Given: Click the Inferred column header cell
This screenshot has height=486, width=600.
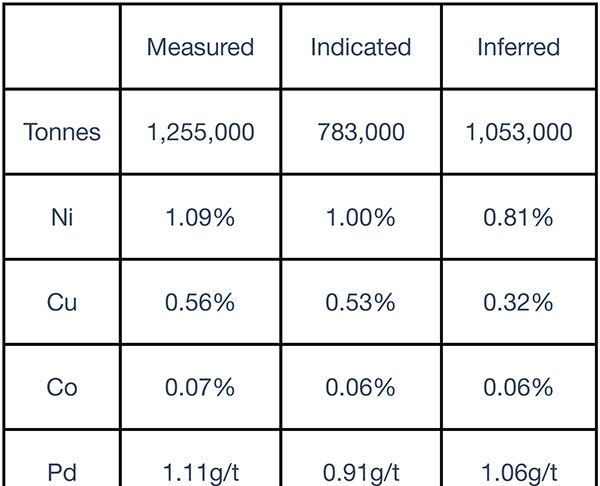Looking at the screenshot, I should click(519, 47).
